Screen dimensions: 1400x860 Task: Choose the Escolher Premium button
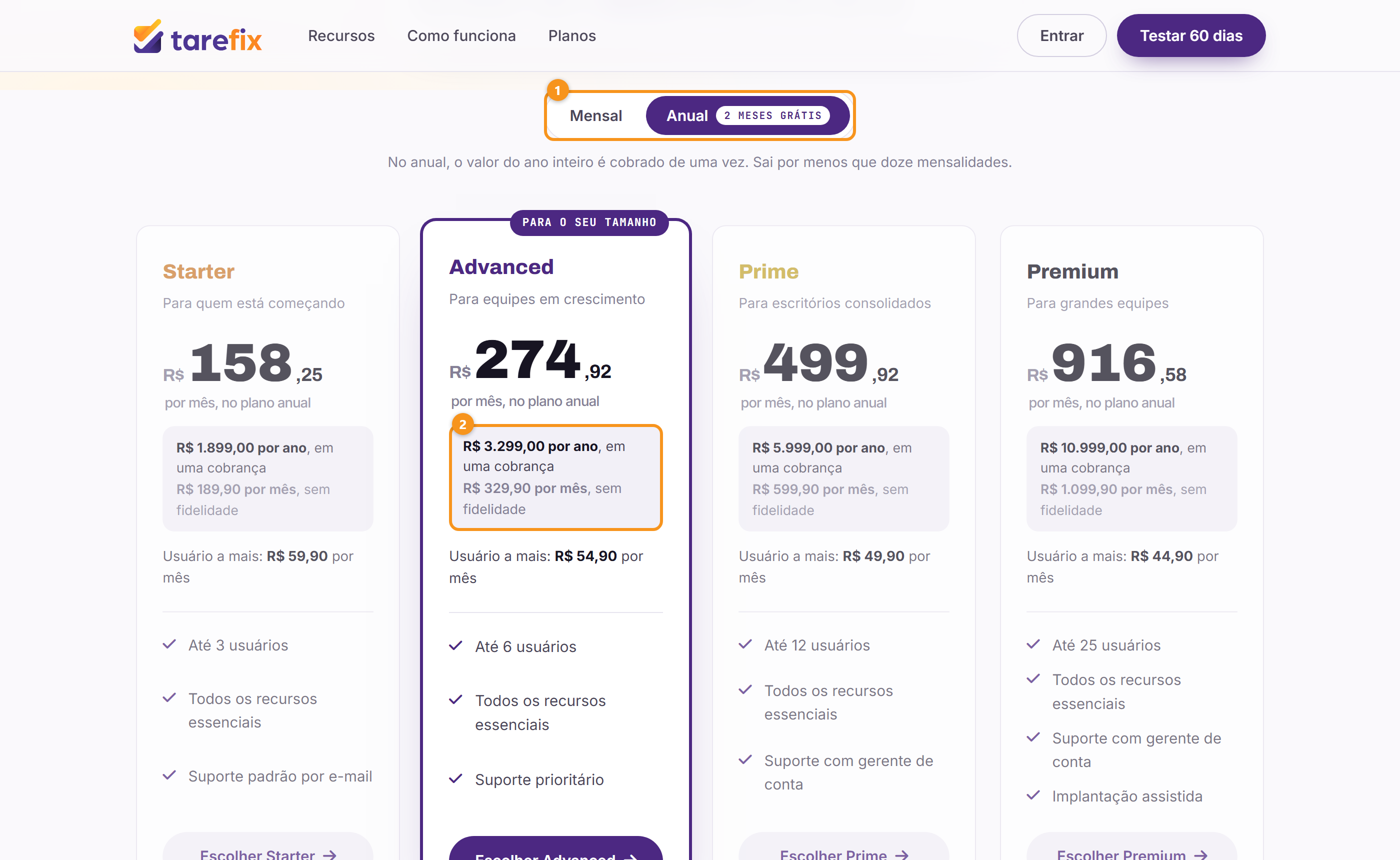pyautogui.click(x=1131, y=847)
